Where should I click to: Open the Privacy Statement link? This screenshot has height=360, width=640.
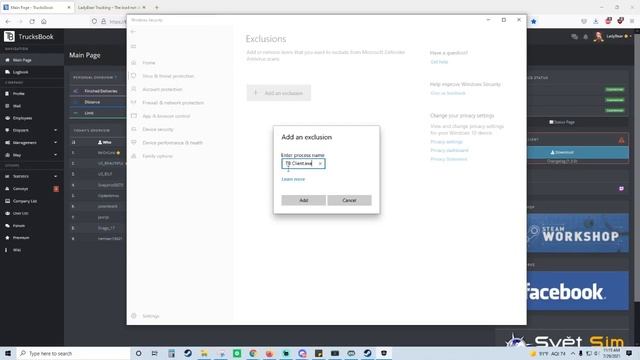449,159
